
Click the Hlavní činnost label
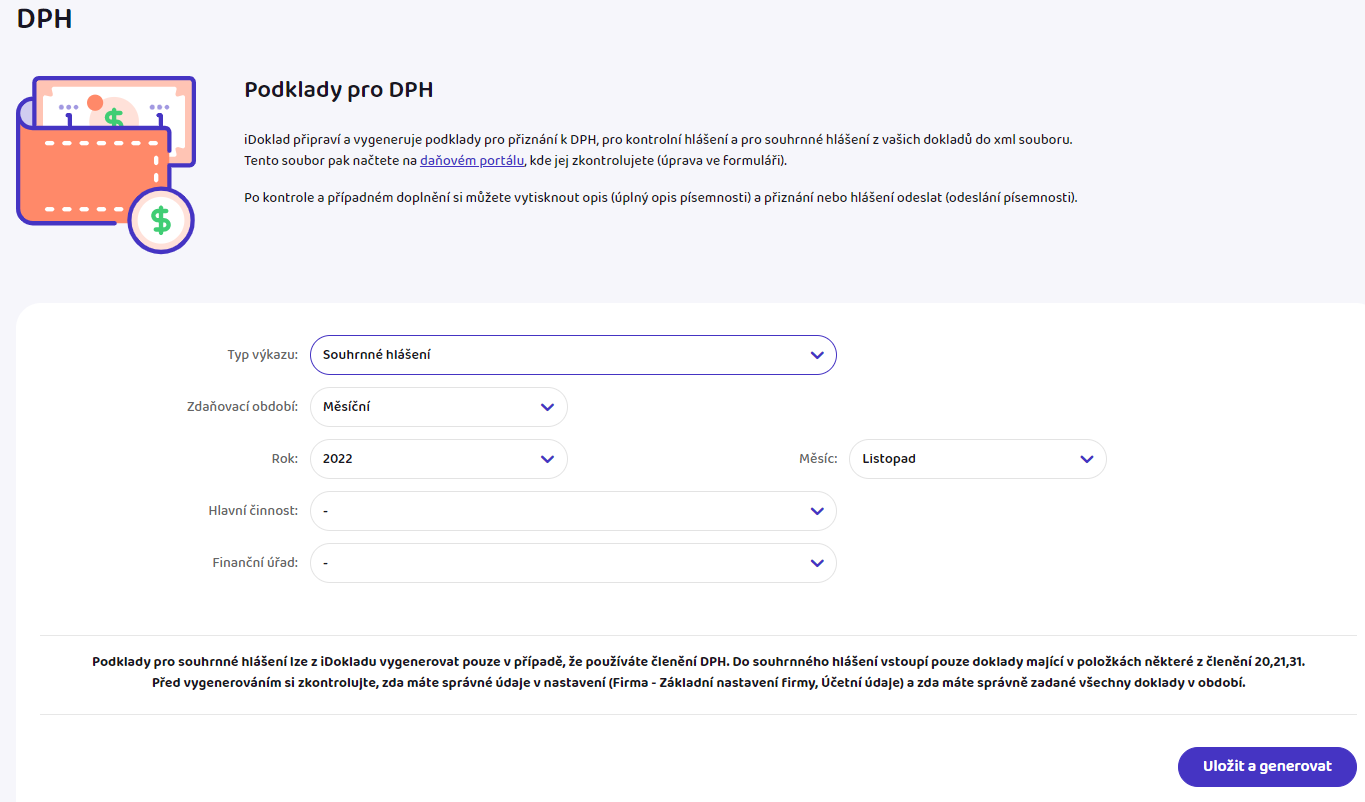pos(252,511)
